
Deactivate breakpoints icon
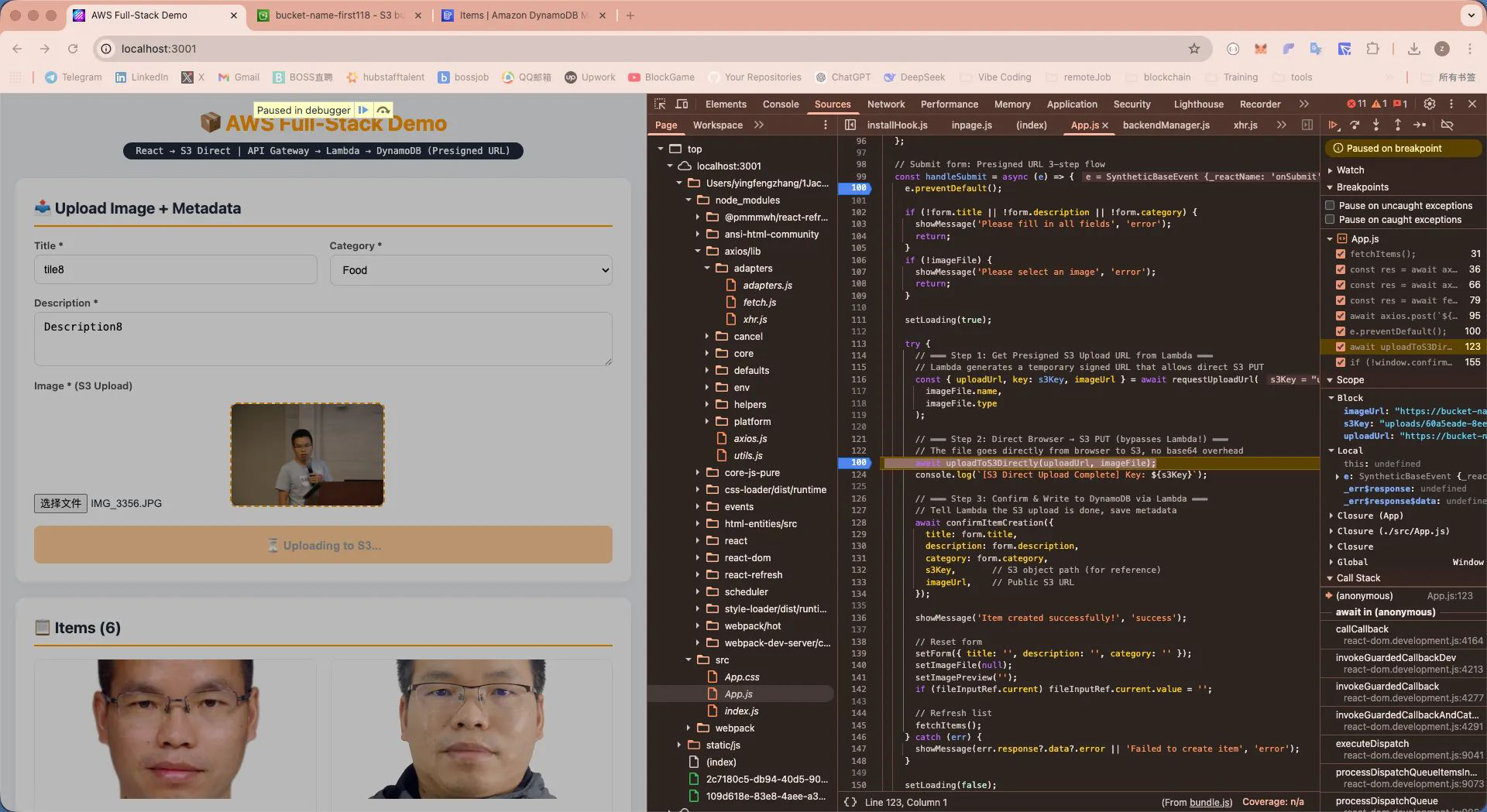pos(1447,125)
